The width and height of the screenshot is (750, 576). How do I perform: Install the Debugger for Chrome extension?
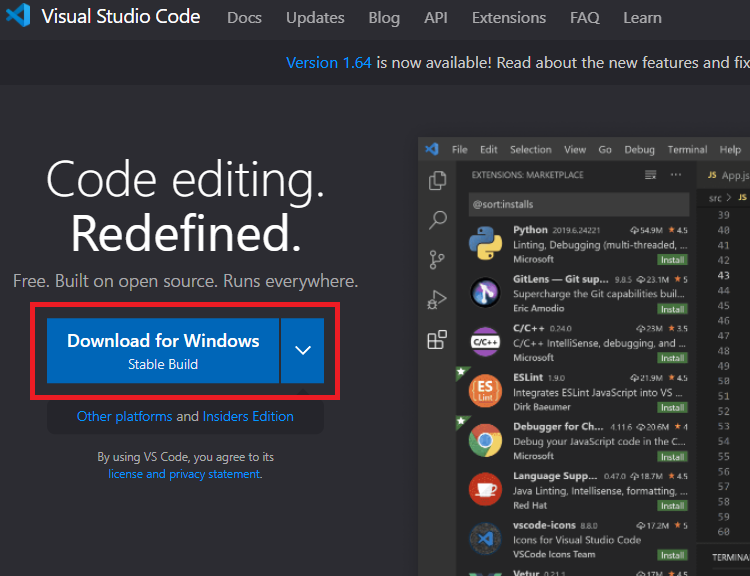pyautogui.click(x=672, y=457)
